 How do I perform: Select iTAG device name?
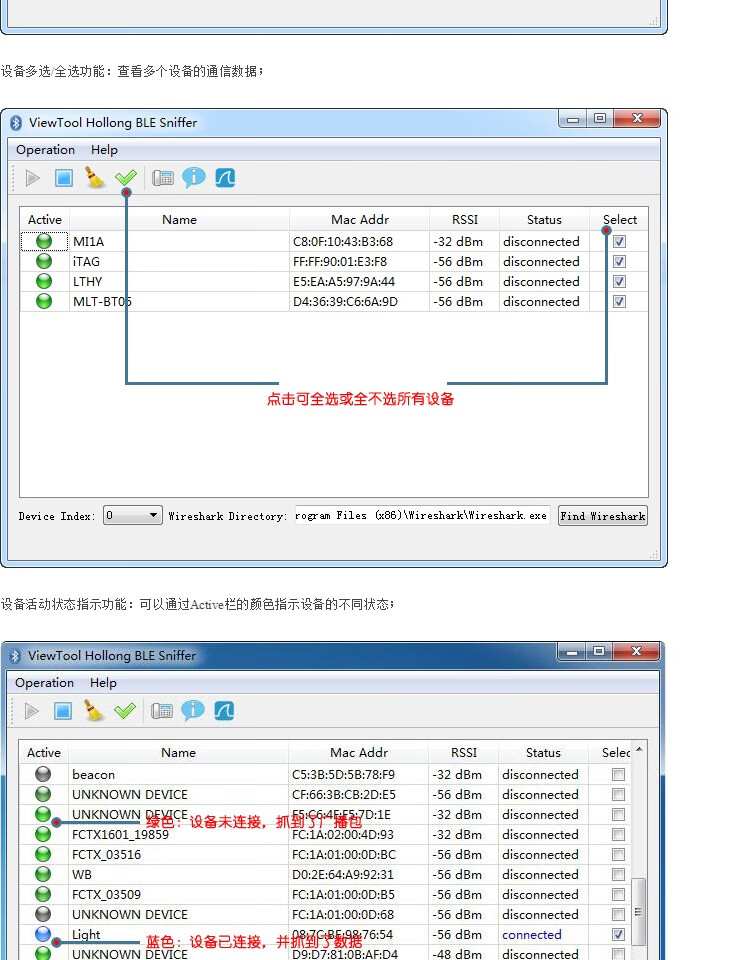(x=86, y=261)
